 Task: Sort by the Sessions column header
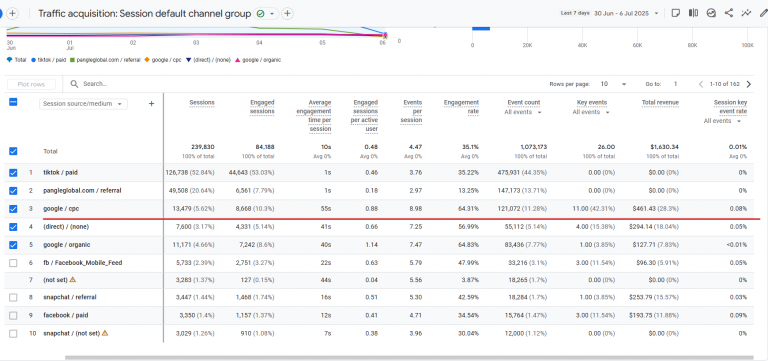[x=202, y=102]
